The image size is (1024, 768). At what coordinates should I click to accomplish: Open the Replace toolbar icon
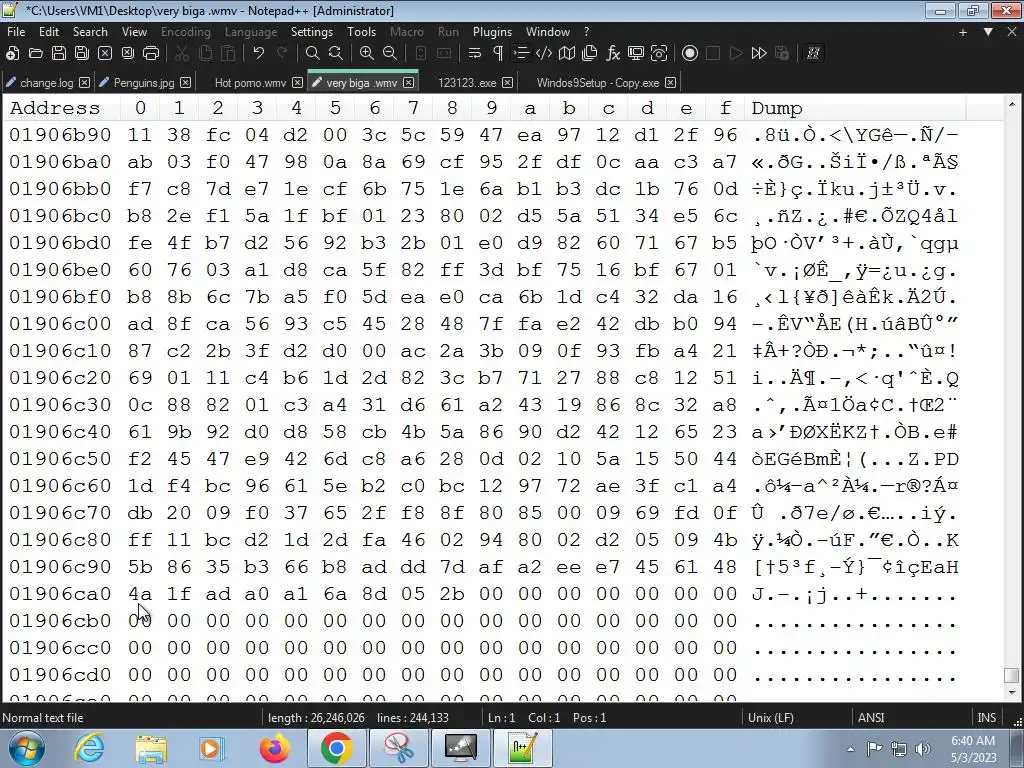(336, 54)
